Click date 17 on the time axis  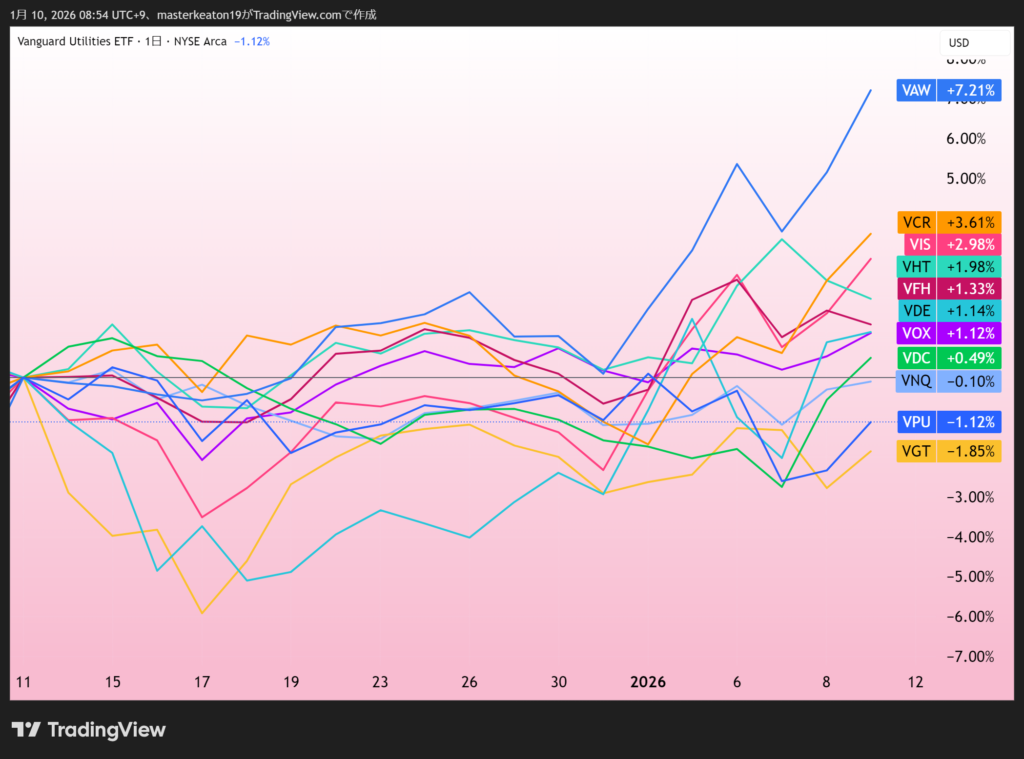[202, 682]
